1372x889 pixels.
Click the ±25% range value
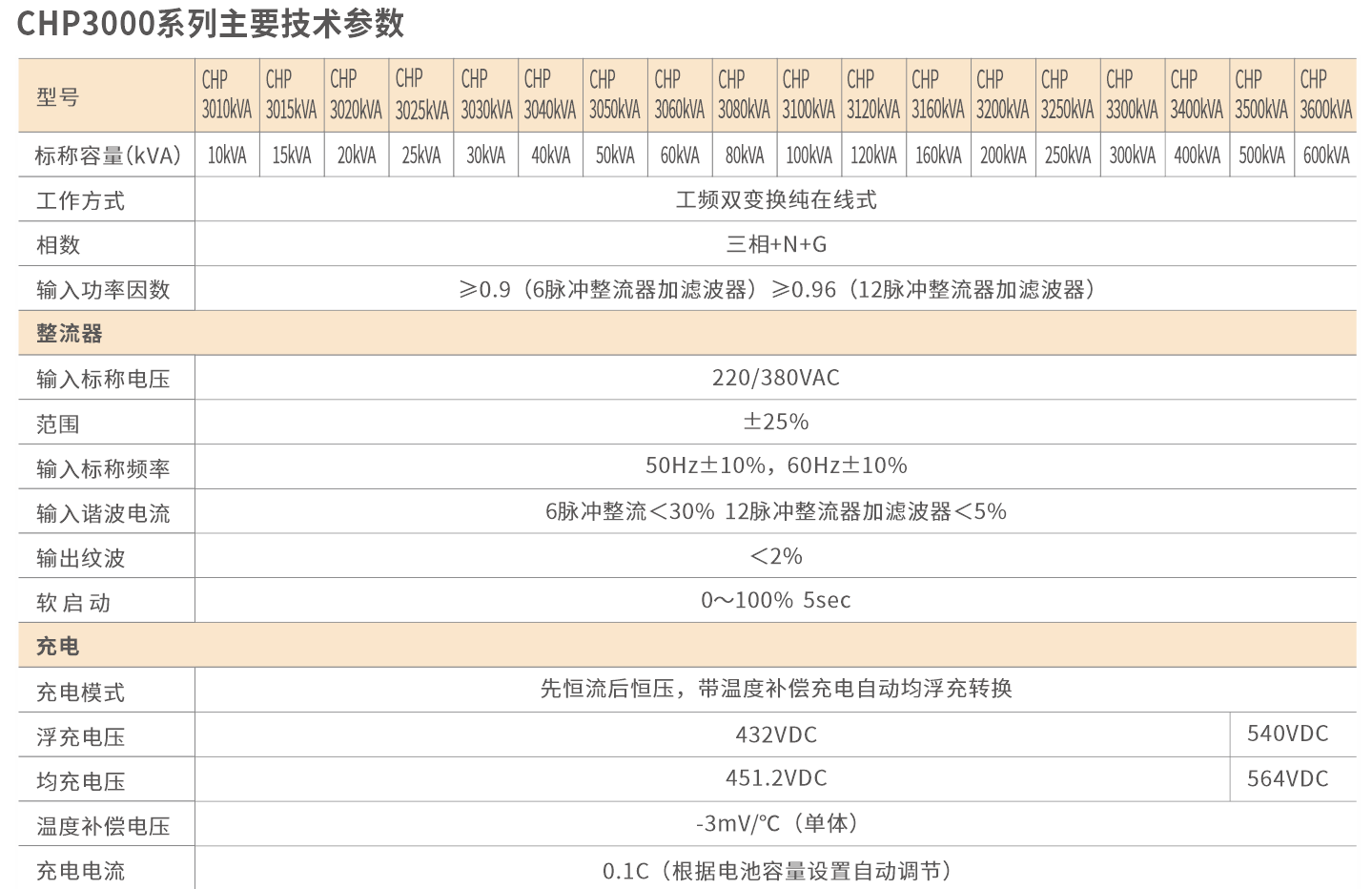click(x=775, y=423)
